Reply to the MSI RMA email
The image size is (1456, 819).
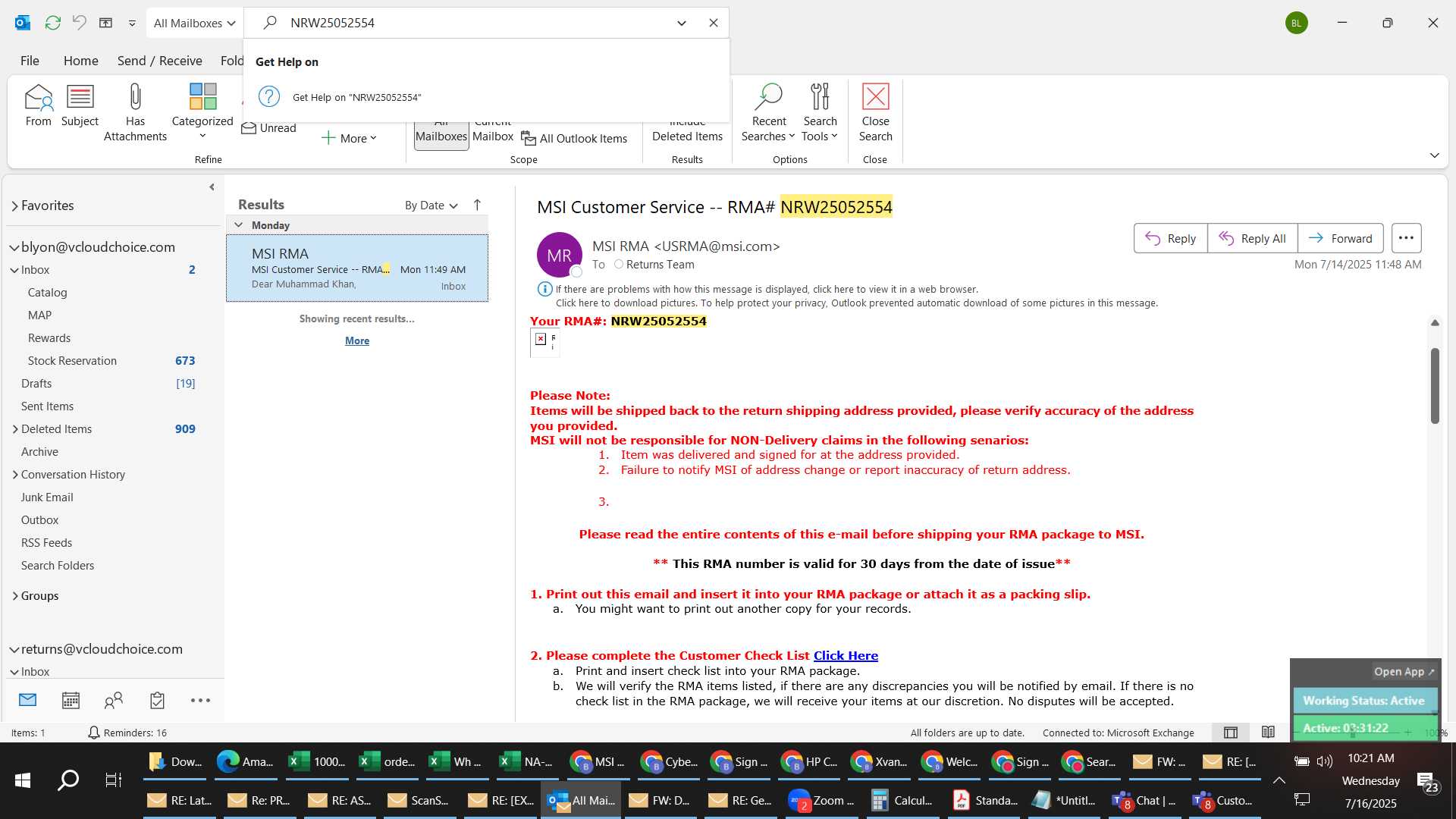(x=1170, y=238)
